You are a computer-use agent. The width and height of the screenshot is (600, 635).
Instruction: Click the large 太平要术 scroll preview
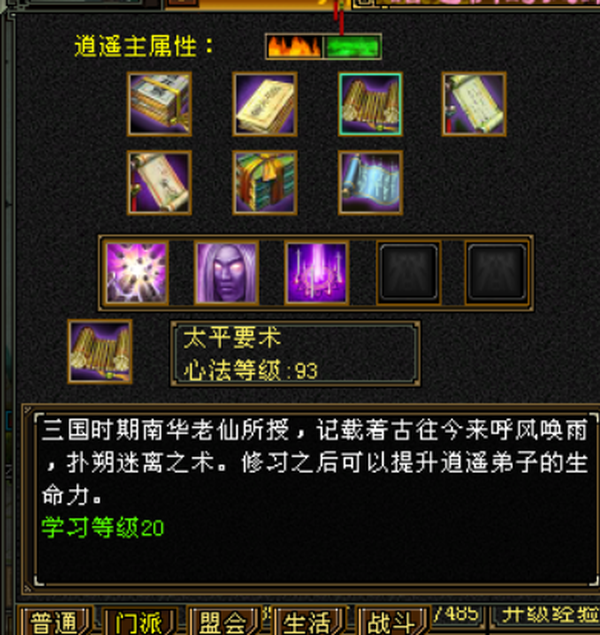point(100,352)
